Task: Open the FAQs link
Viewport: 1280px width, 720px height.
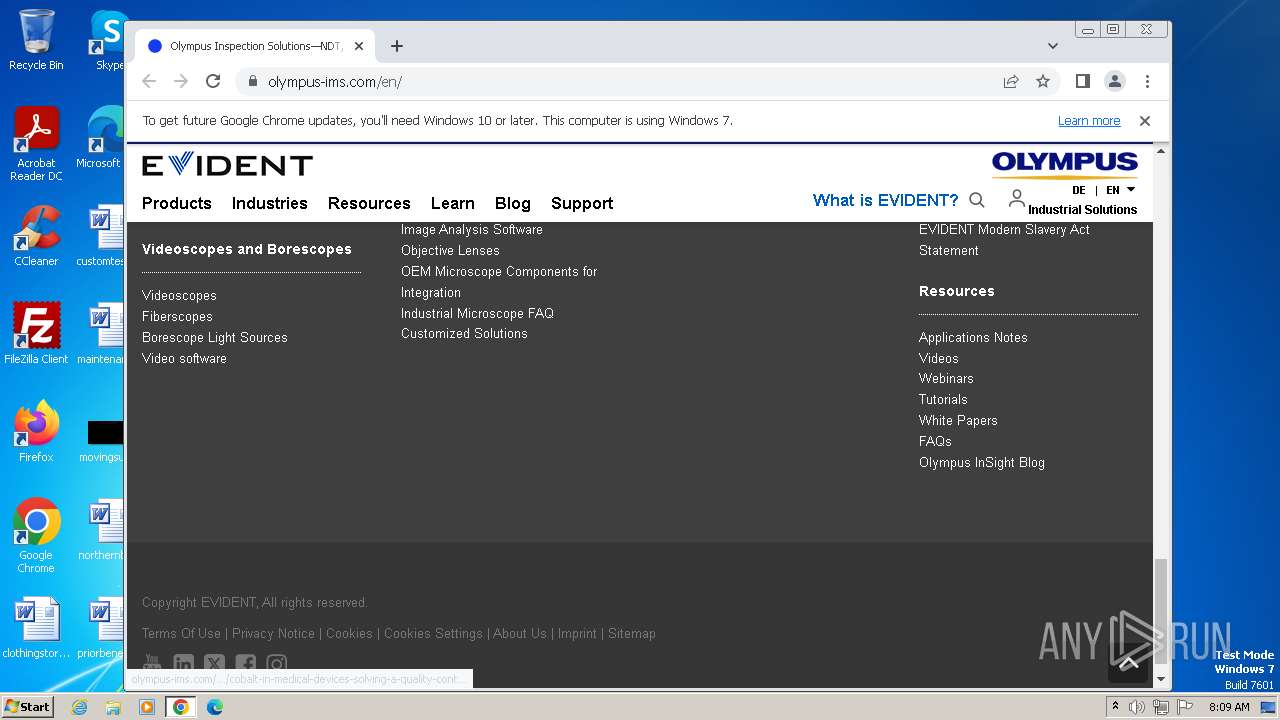Action: coord(935,441)
